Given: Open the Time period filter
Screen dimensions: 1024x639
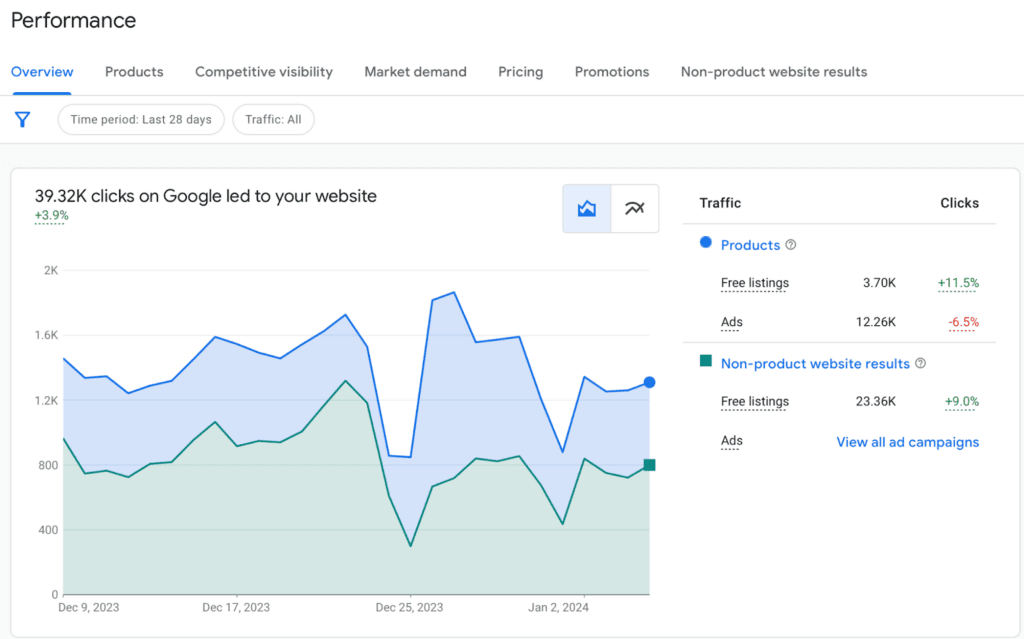Looking at the screenshot, I should (140, 119).
